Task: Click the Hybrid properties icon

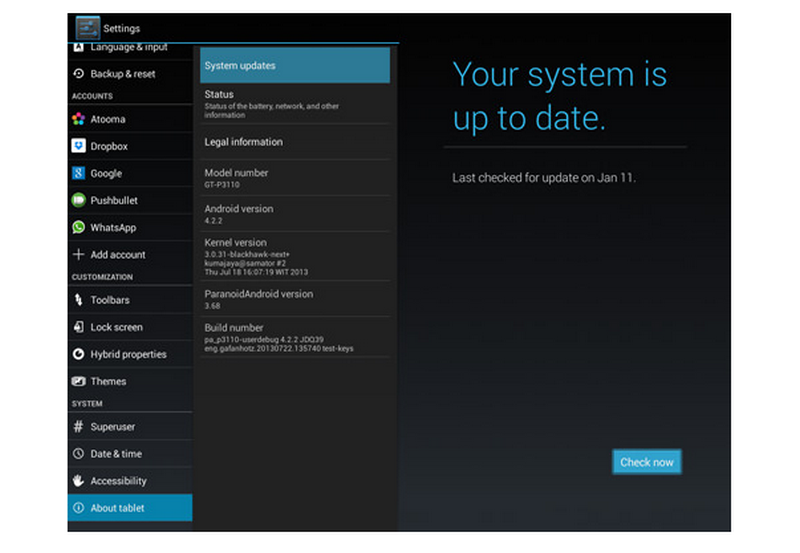Action: pyautogui.click(x=79, y=354)
